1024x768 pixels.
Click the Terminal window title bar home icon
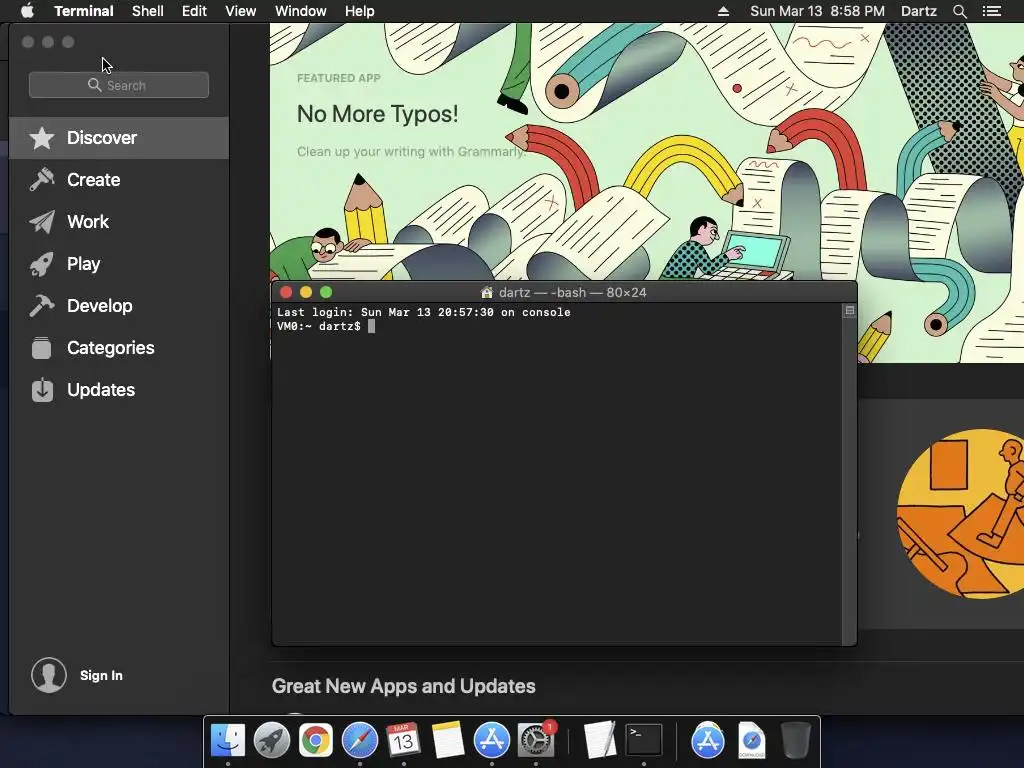tap(487, 293)
